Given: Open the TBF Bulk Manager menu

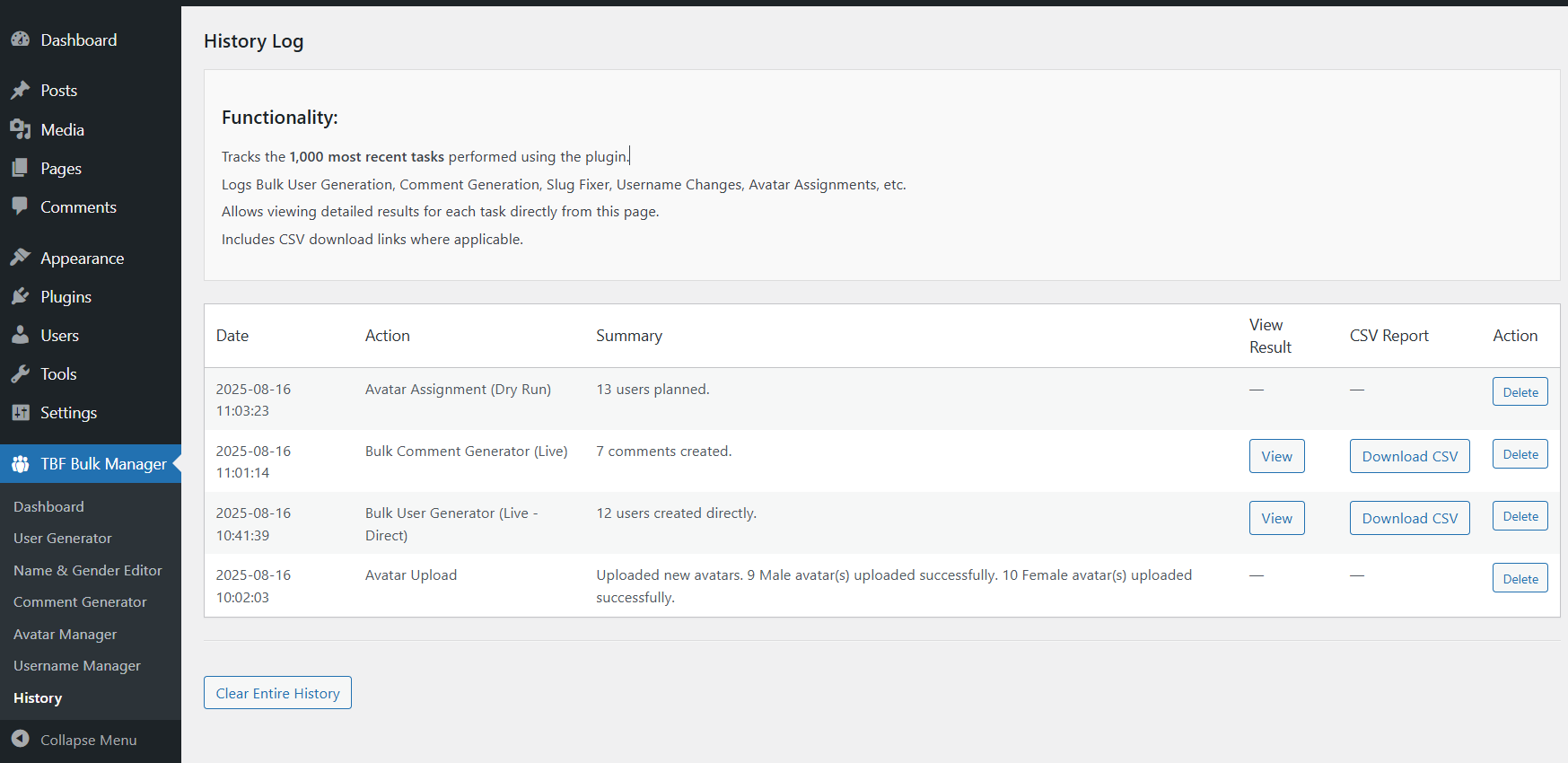Looking at the screenshot, I should 102,464.
